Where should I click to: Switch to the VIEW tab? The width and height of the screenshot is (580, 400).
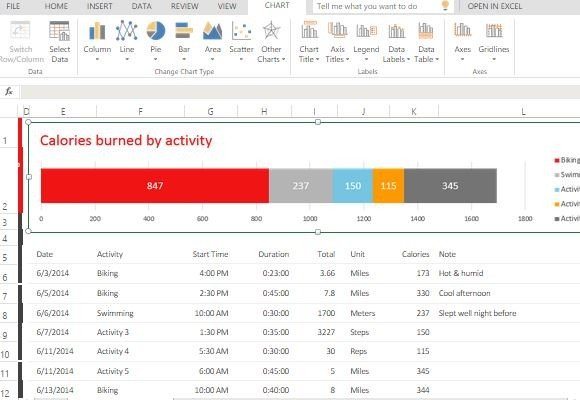pyautogui.click(x=227, y=6)
